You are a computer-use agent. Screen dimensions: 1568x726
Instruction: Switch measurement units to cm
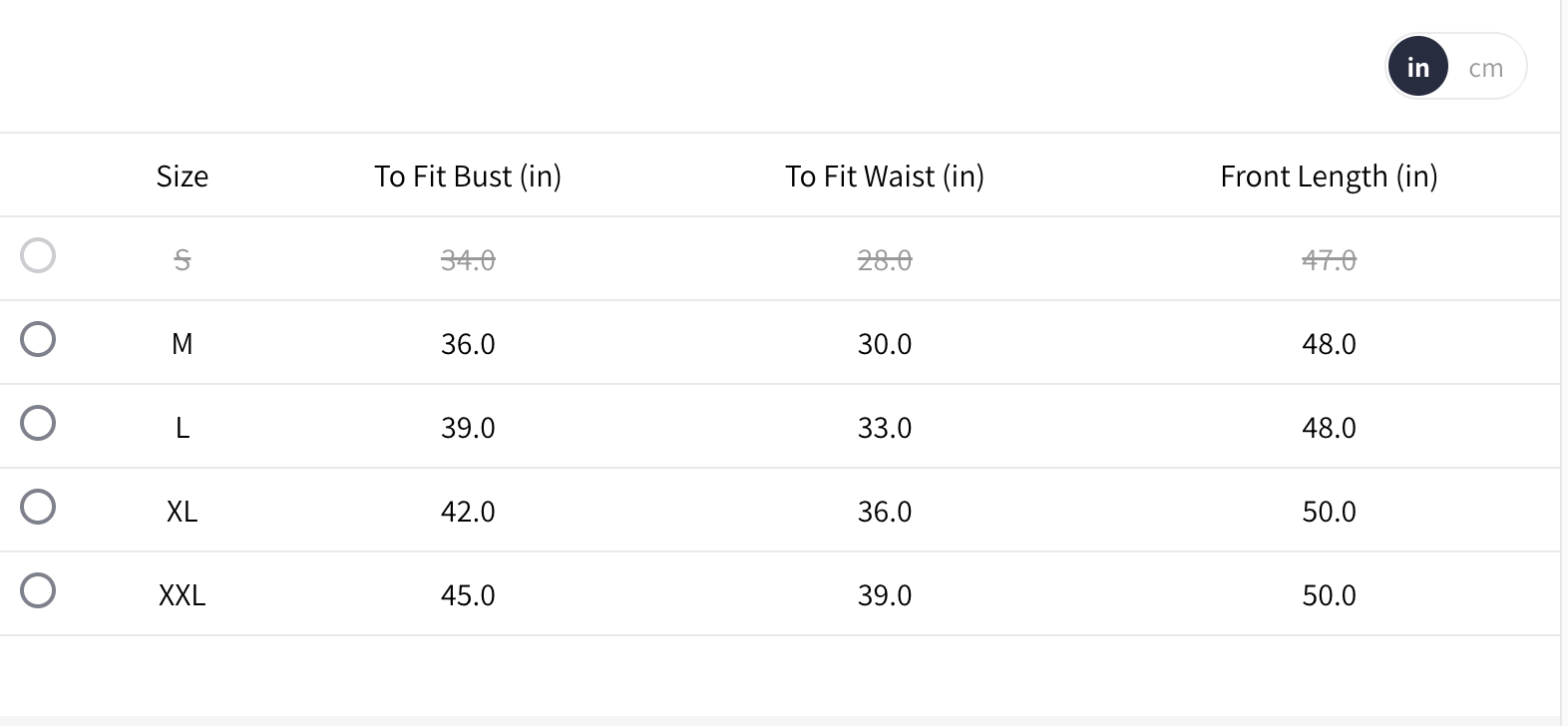[x=1485, y=68]
